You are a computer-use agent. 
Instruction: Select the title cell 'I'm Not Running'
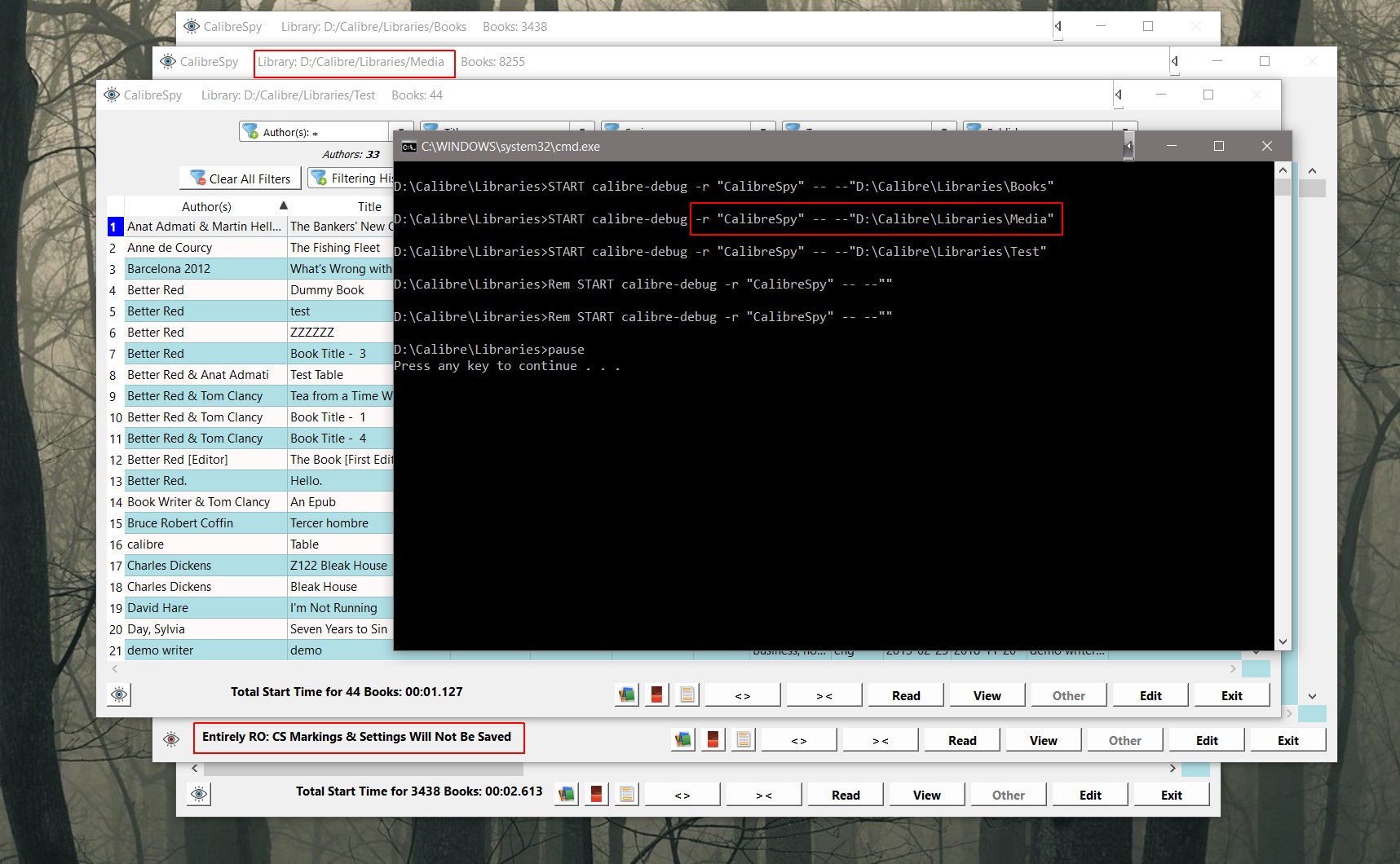341,608
